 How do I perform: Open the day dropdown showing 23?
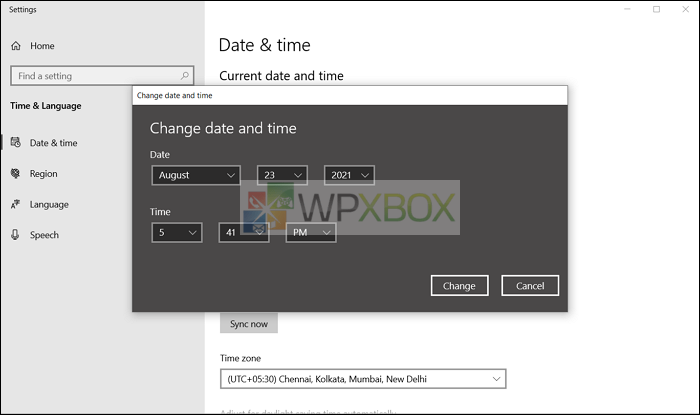pos(282,175)
